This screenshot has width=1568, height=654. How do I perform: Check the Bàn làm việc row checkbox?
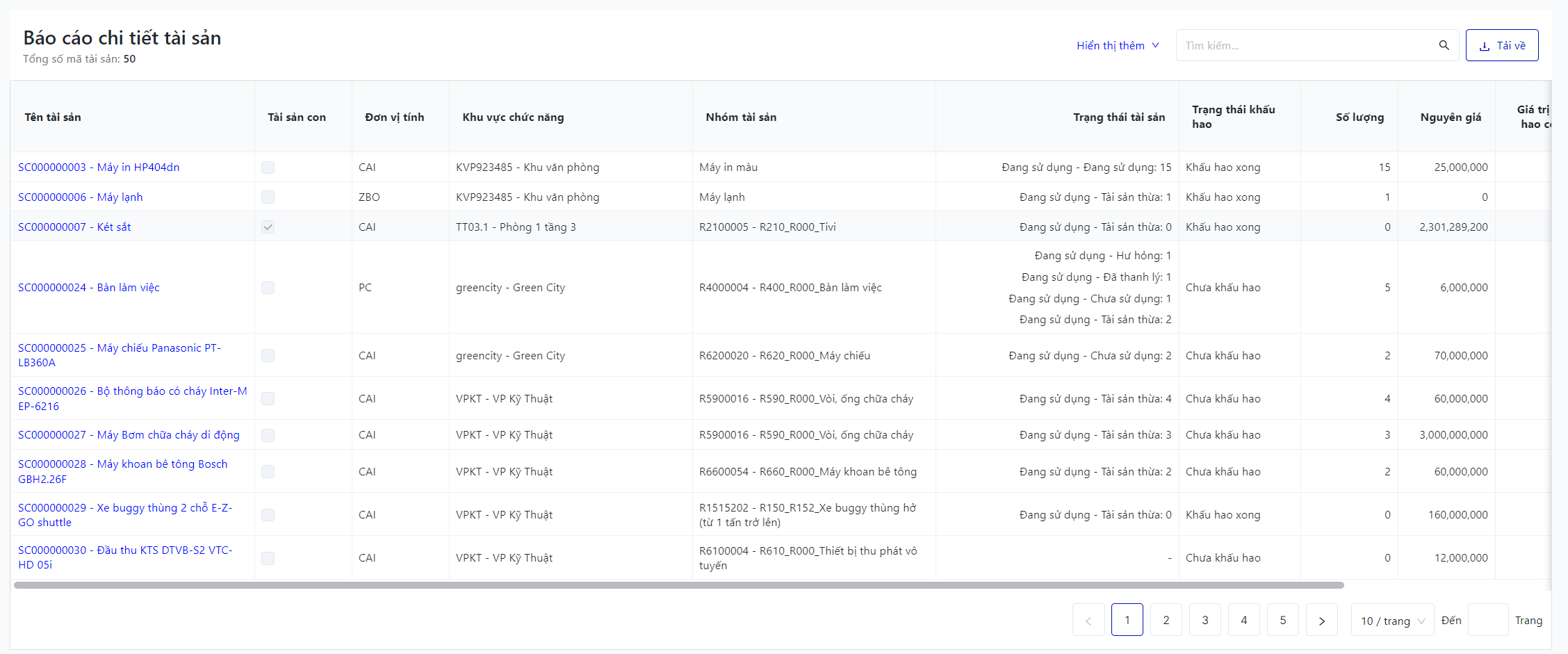(x=268, y=288)
